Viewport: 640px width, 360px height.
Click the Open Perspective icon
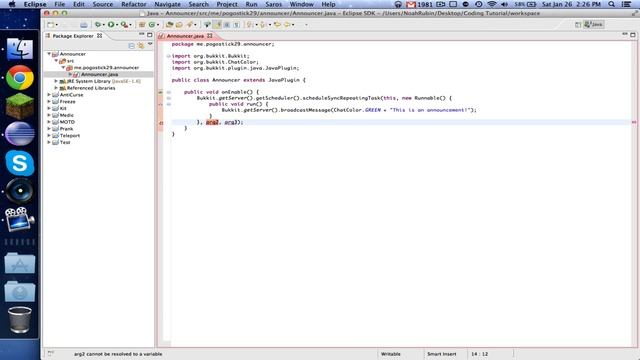(x=578, y=24)
